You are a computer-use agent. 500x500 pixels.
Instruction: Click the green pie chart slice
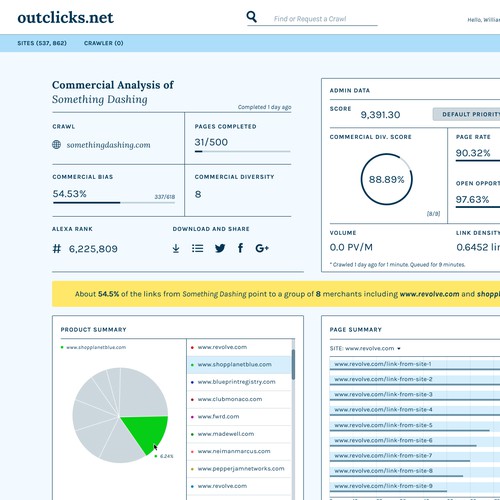pyautogui.click(x=148, y=432)
